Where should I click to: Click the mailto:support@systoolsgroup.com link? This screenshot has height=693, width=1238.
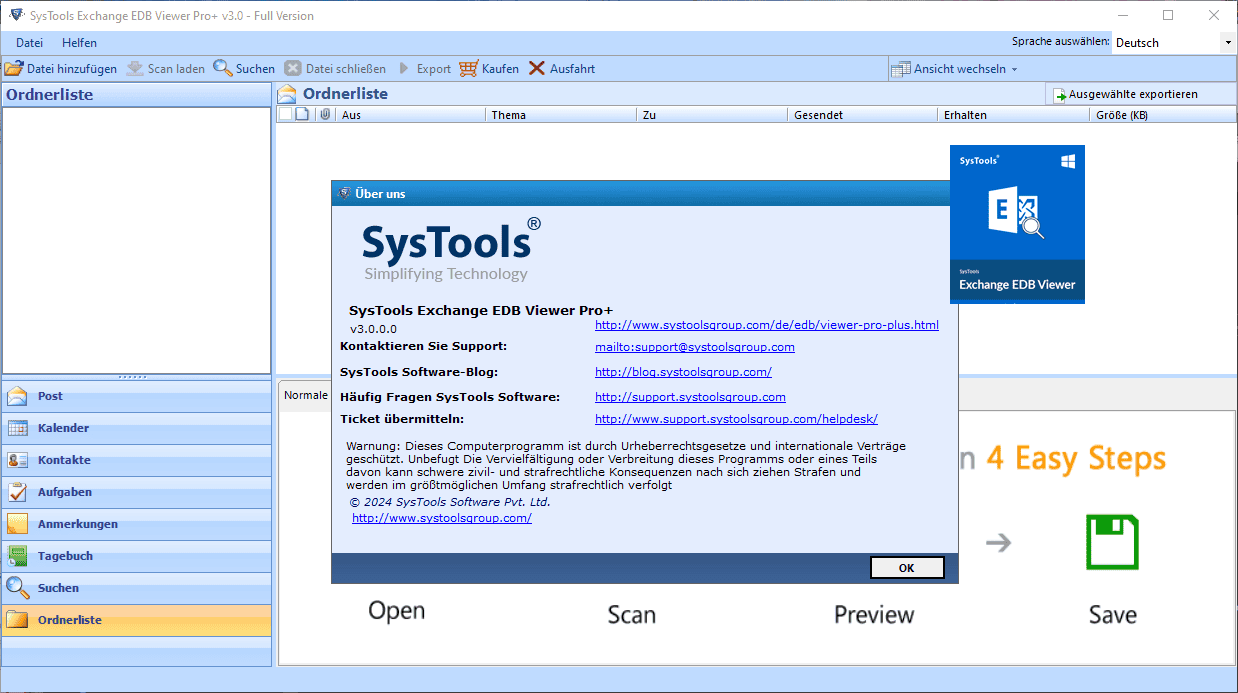pyautogui.click(x=695, y=347)
